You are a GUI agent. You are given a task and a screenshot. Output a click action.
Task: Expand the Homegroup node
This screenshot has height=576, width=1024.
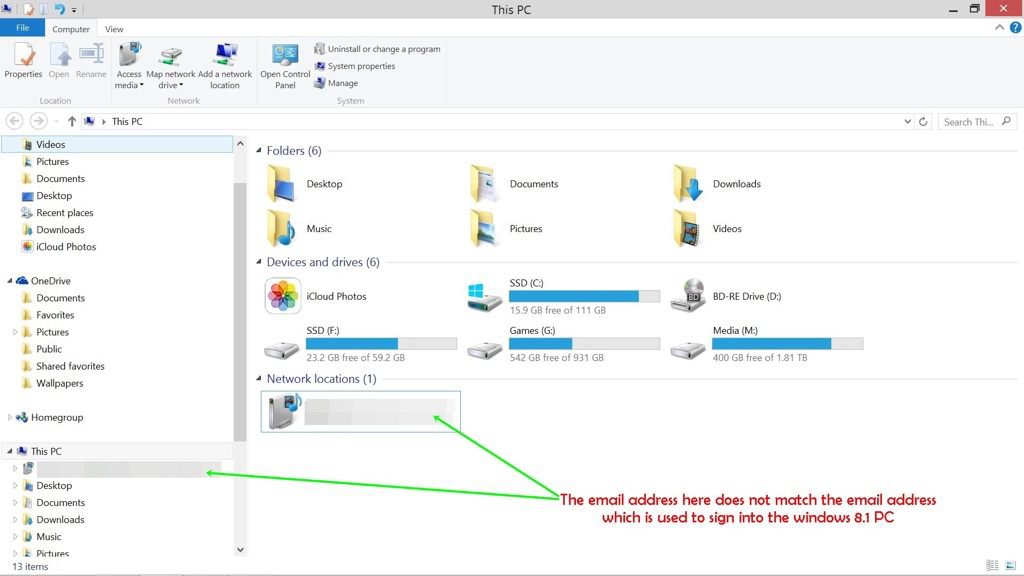click(9, 417)
